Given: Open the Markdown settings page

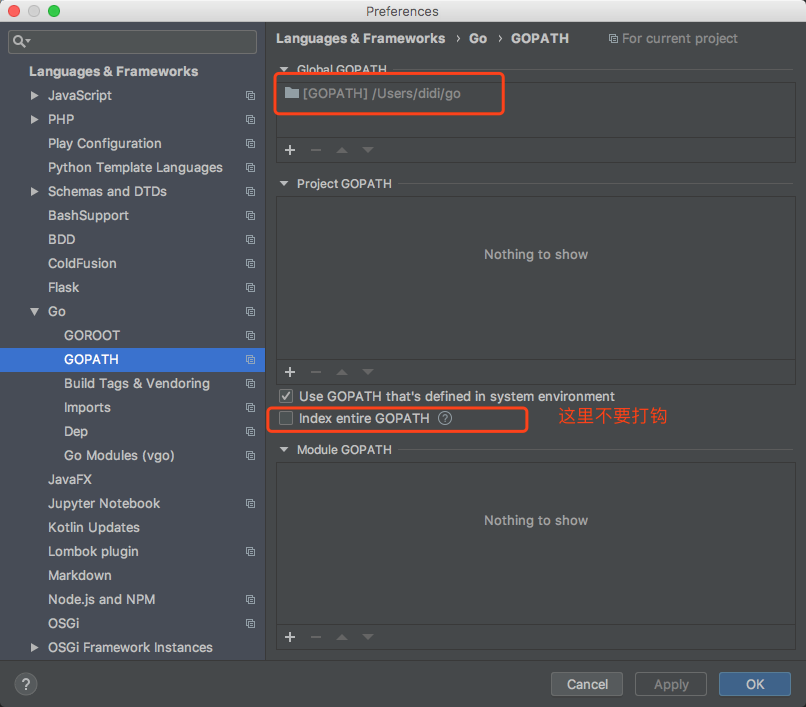Looking at the screenshot, I should coord(80,575).
